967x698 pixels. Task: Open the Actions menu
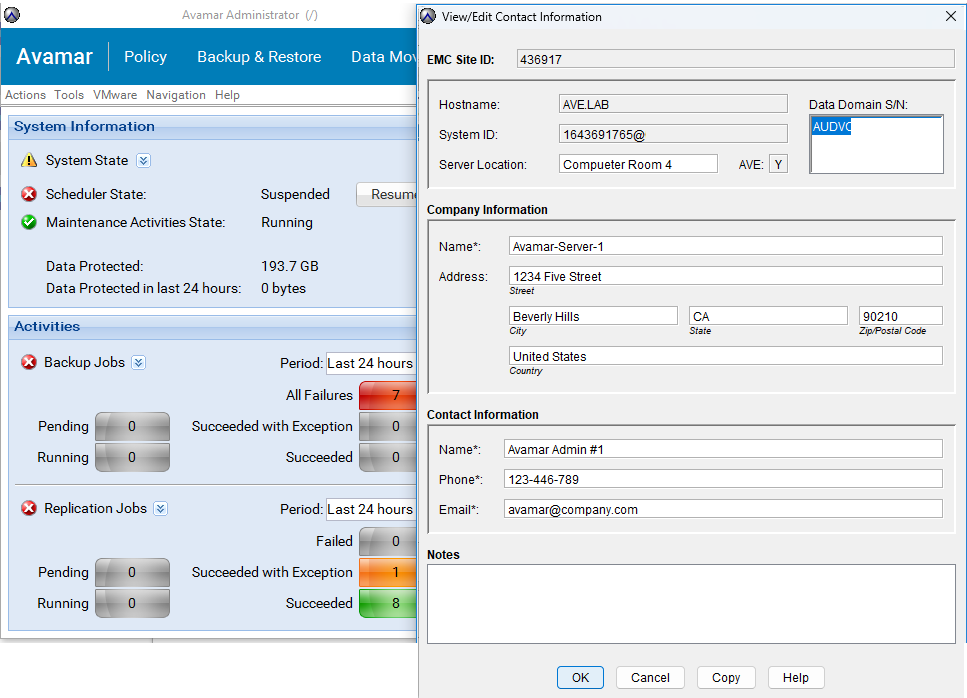click(x=26, y=95)
